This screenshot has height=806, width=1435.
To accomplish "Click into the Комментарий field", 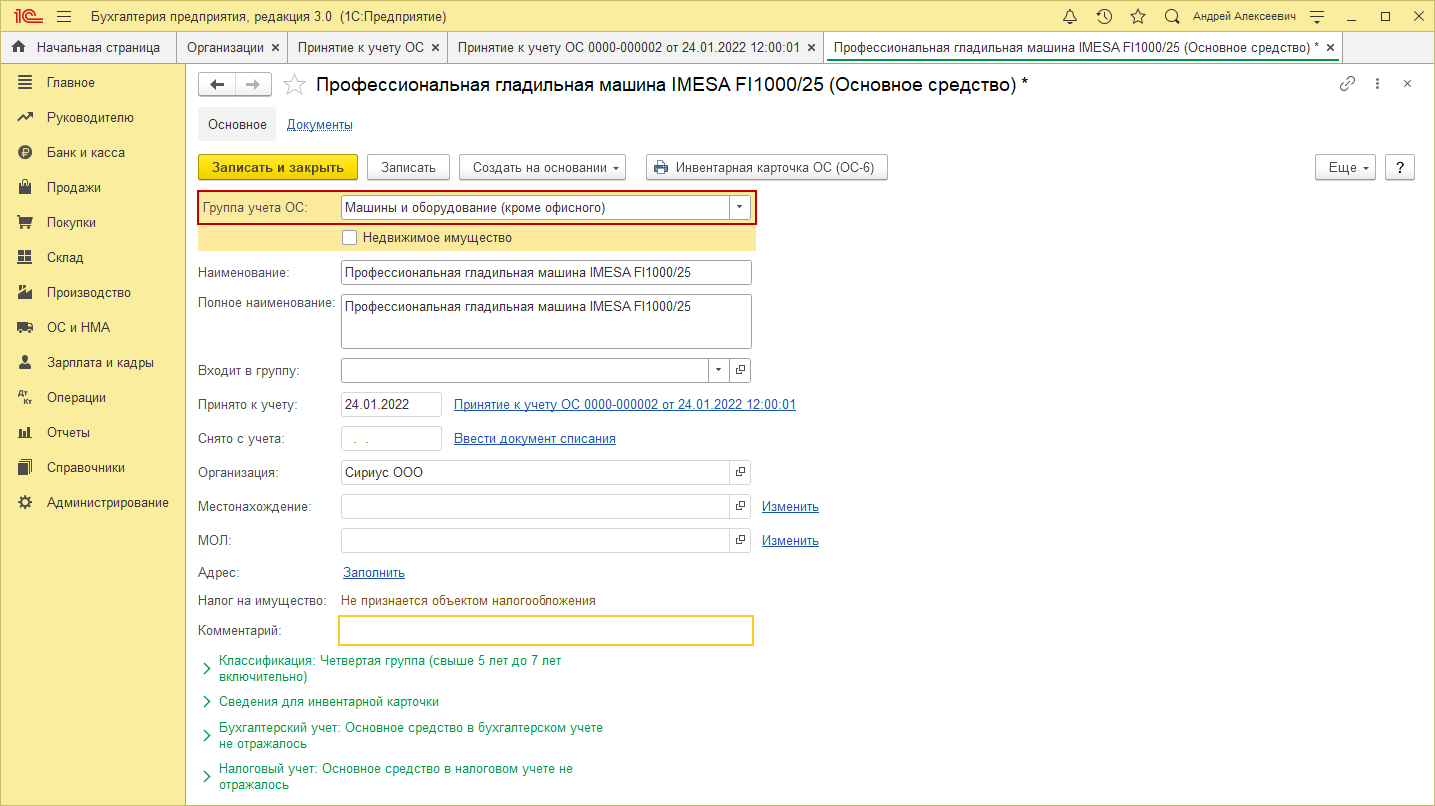I will (546, 630).
